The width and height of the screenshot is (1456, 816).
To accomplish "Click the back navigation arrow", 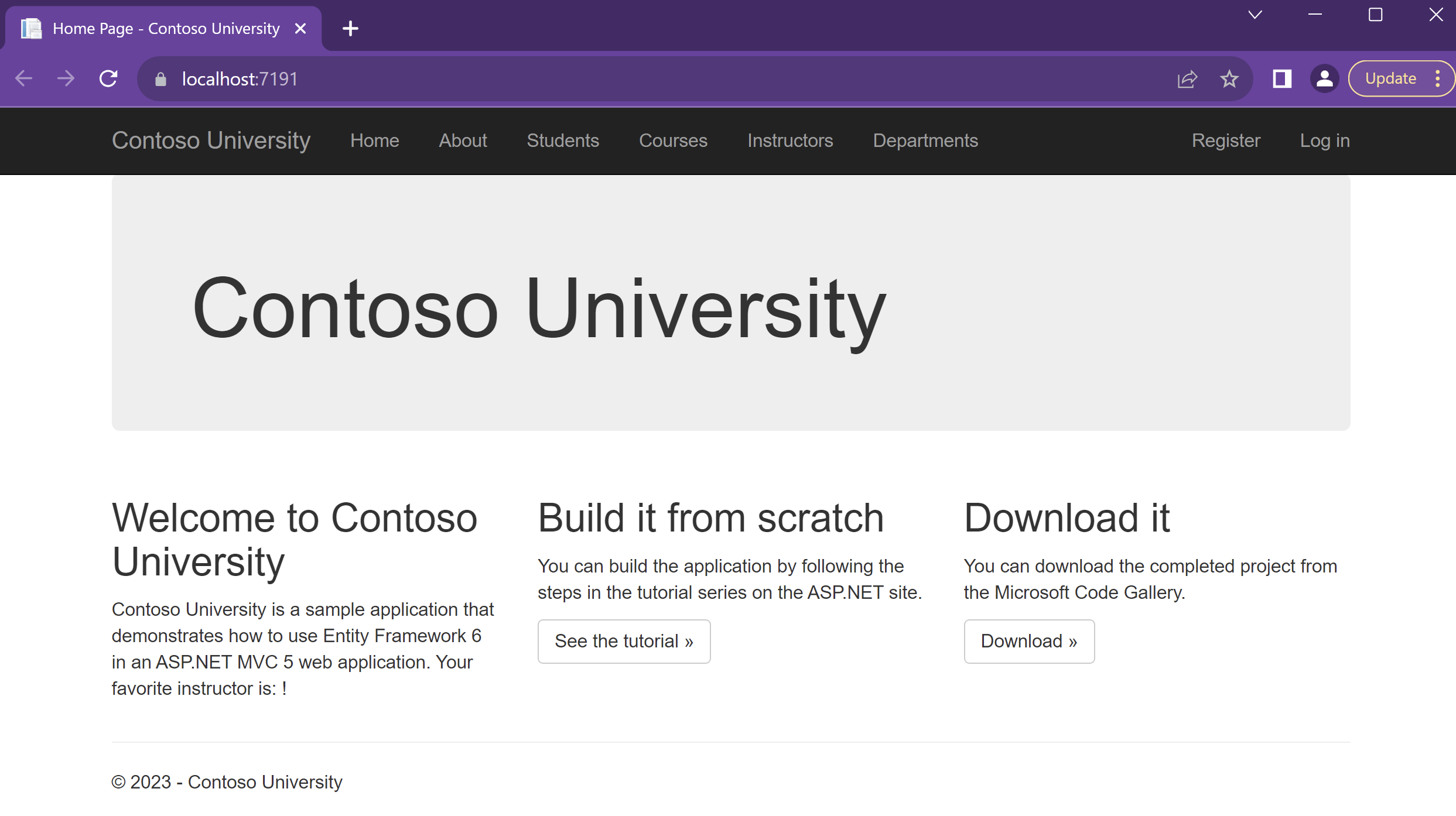I will tap(23, 78).
